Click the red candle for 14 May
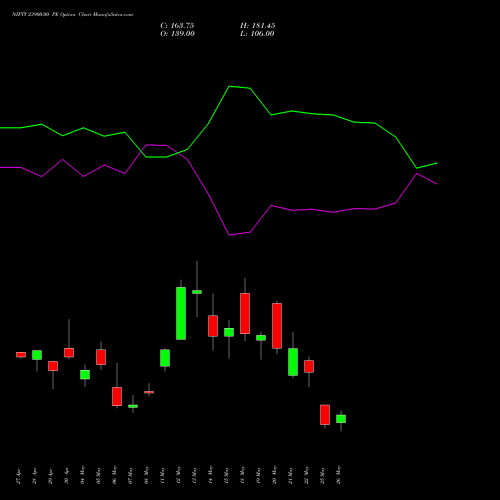The width and height of the screenshot is (500, 500). [213, 326]
